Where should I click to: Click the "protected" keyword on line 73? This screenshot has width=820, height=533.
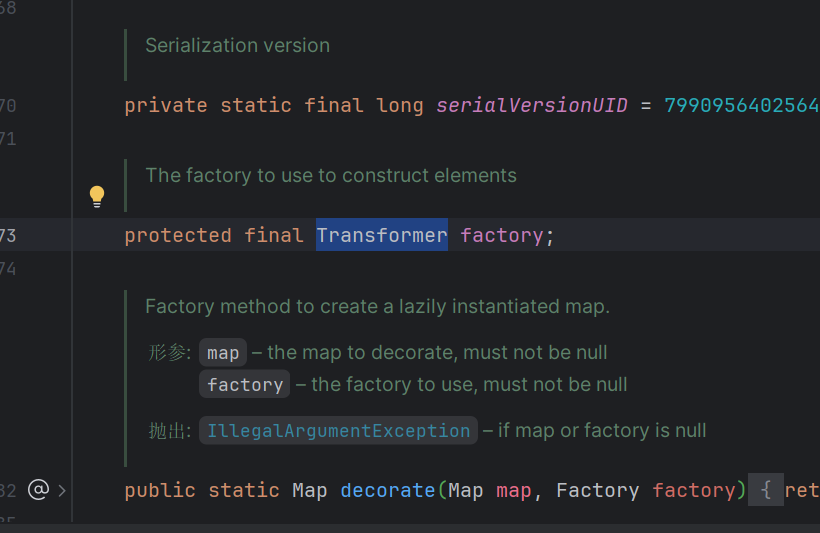178,236
